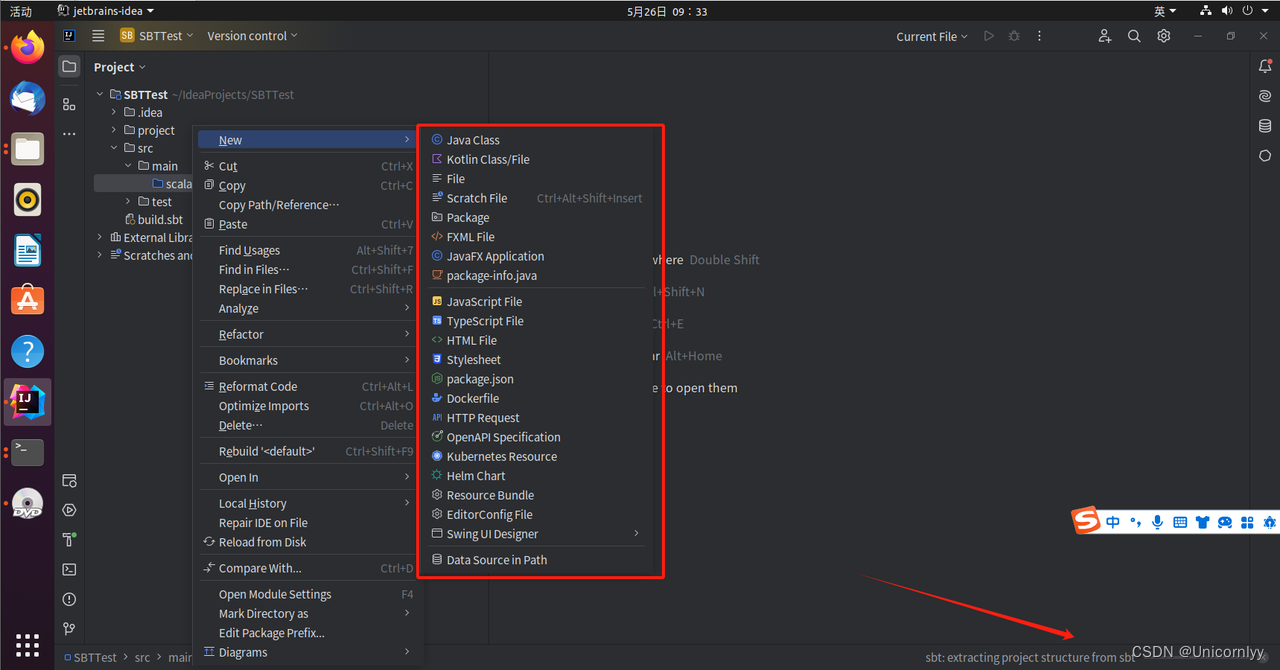Viewport: 1280px width, 670px height.
Task: Open Project view mode dropdown
Action: [x=120, y=67]
